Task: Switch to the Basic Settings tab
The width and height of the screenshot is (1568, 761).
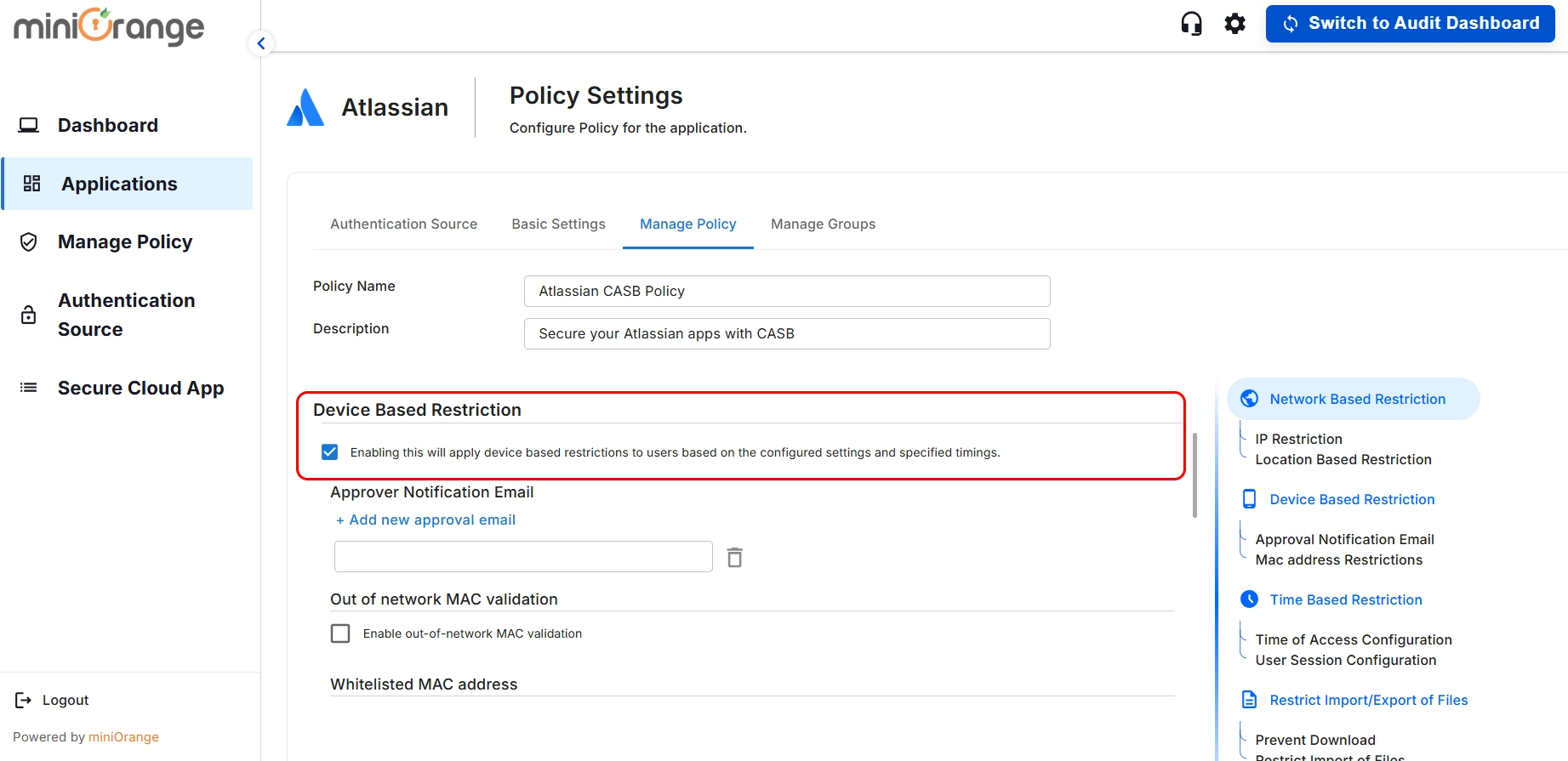Action: (558, 224)
